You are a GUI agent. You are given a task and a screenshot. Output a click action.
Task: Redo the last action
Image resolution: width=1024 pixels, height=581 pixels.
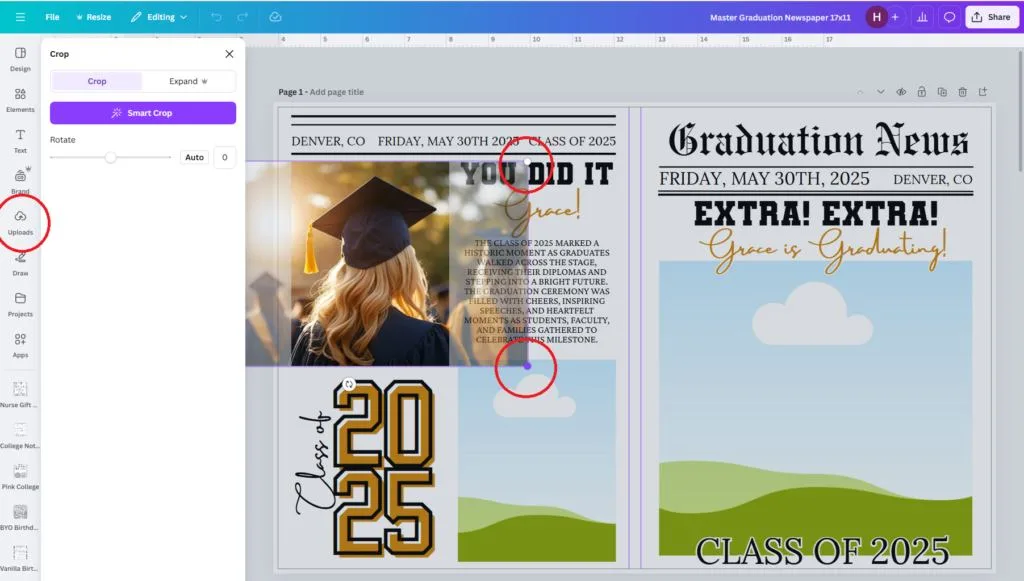(242, 17)
